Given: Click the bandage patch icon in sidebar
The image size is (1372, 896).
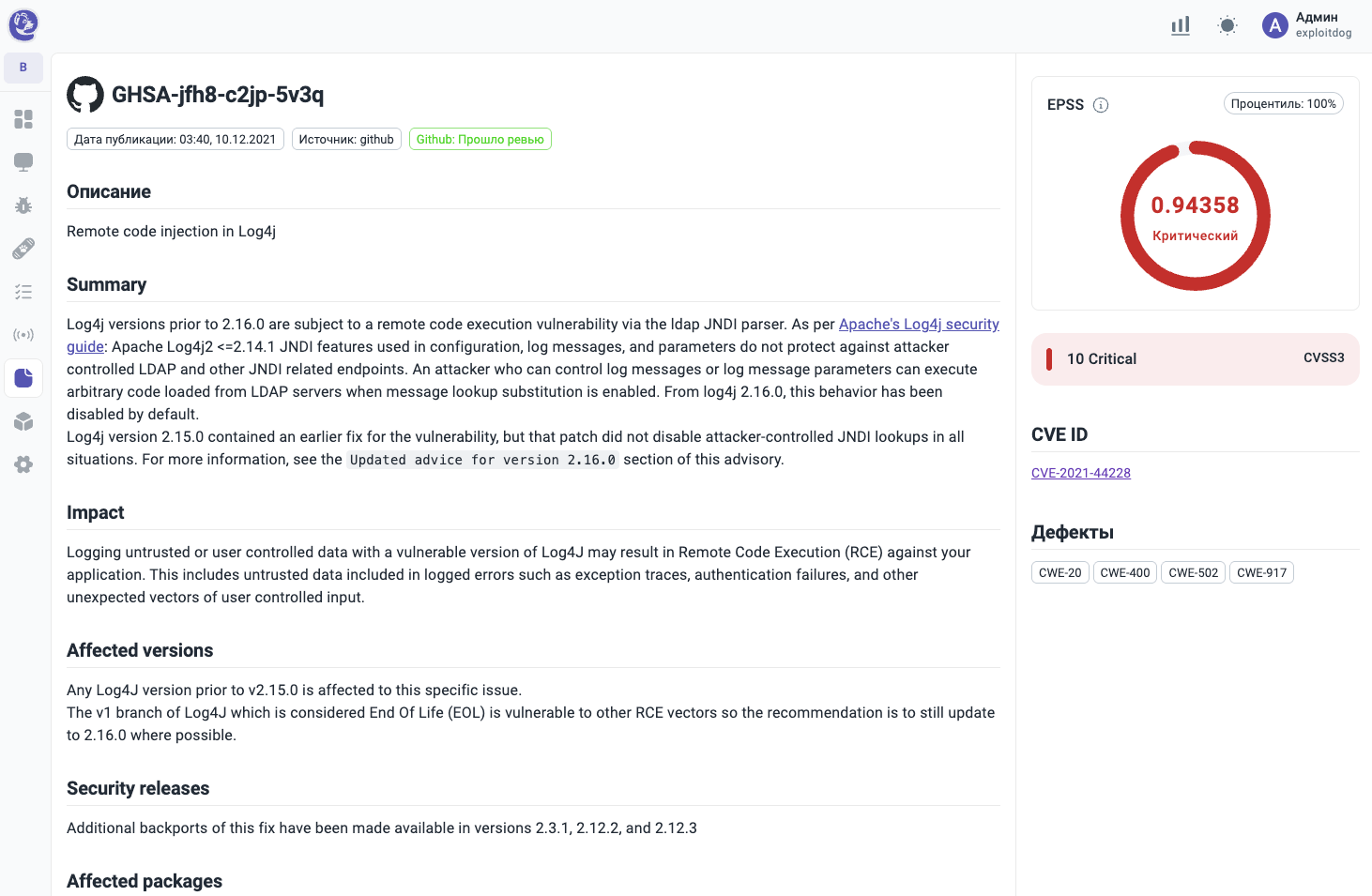Looking at the screenshot, I should 23,249.
